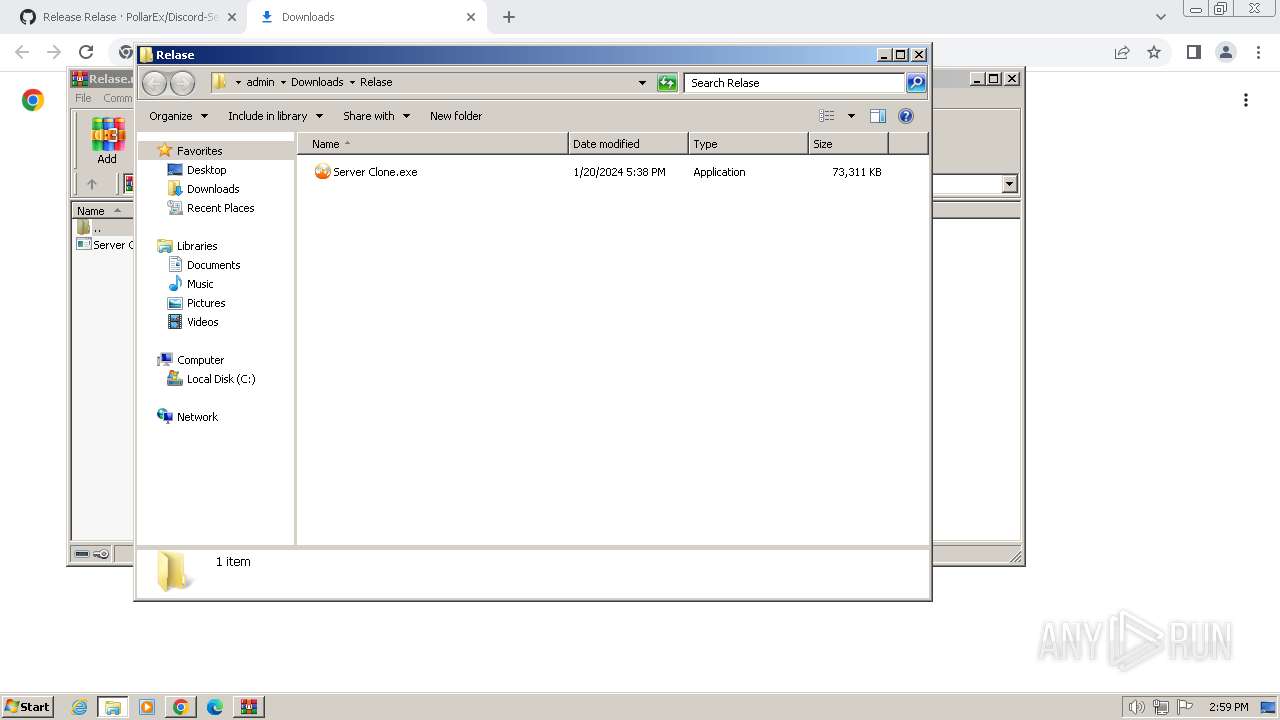Open Explorer help

(906, 116)
